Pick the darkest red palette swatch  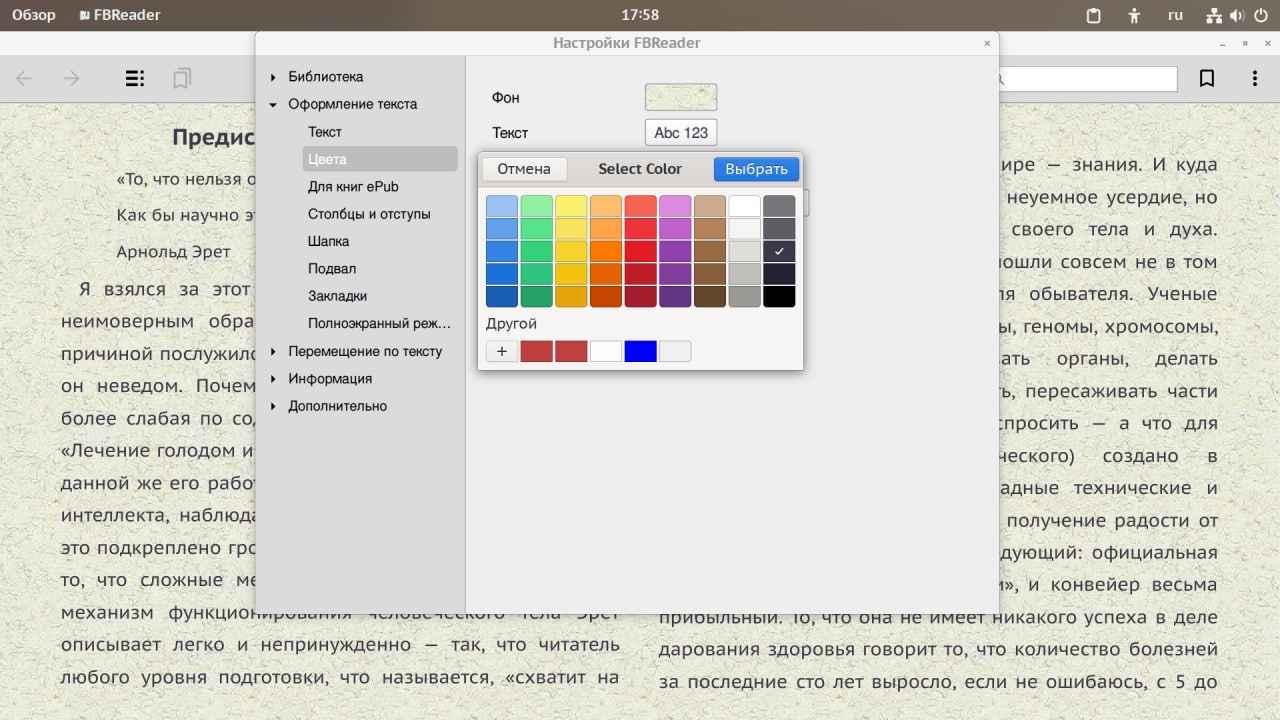(x=640, y=296)
